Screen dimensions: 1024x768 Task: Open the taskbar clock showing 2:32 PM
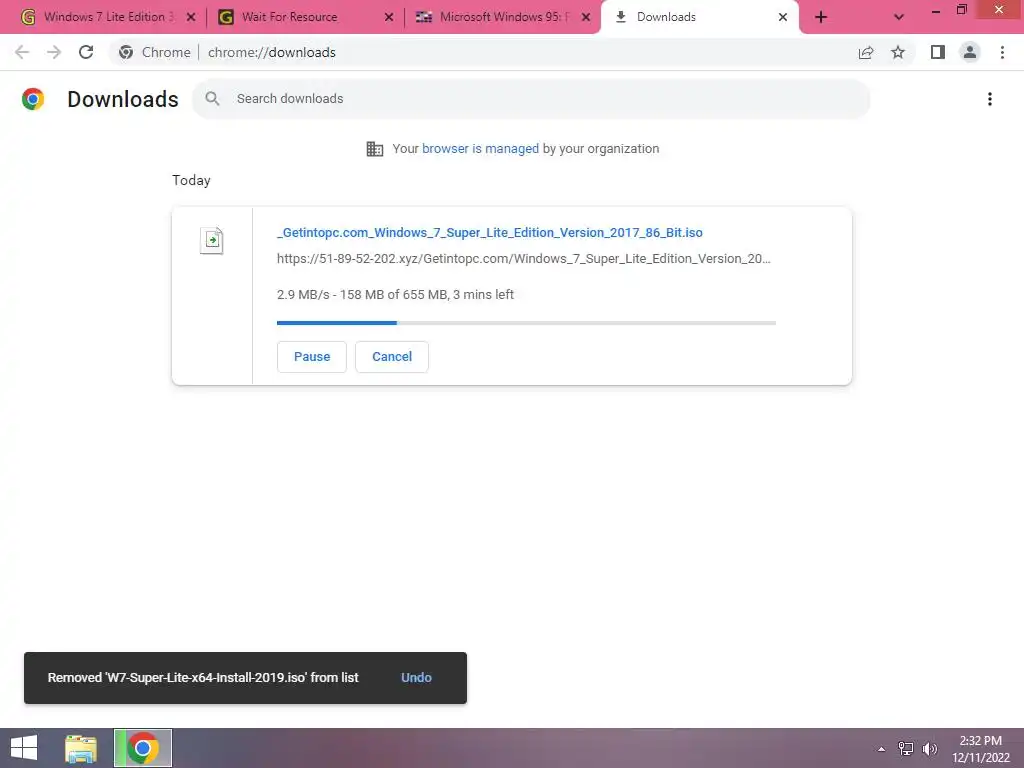[x=980, y=749]
